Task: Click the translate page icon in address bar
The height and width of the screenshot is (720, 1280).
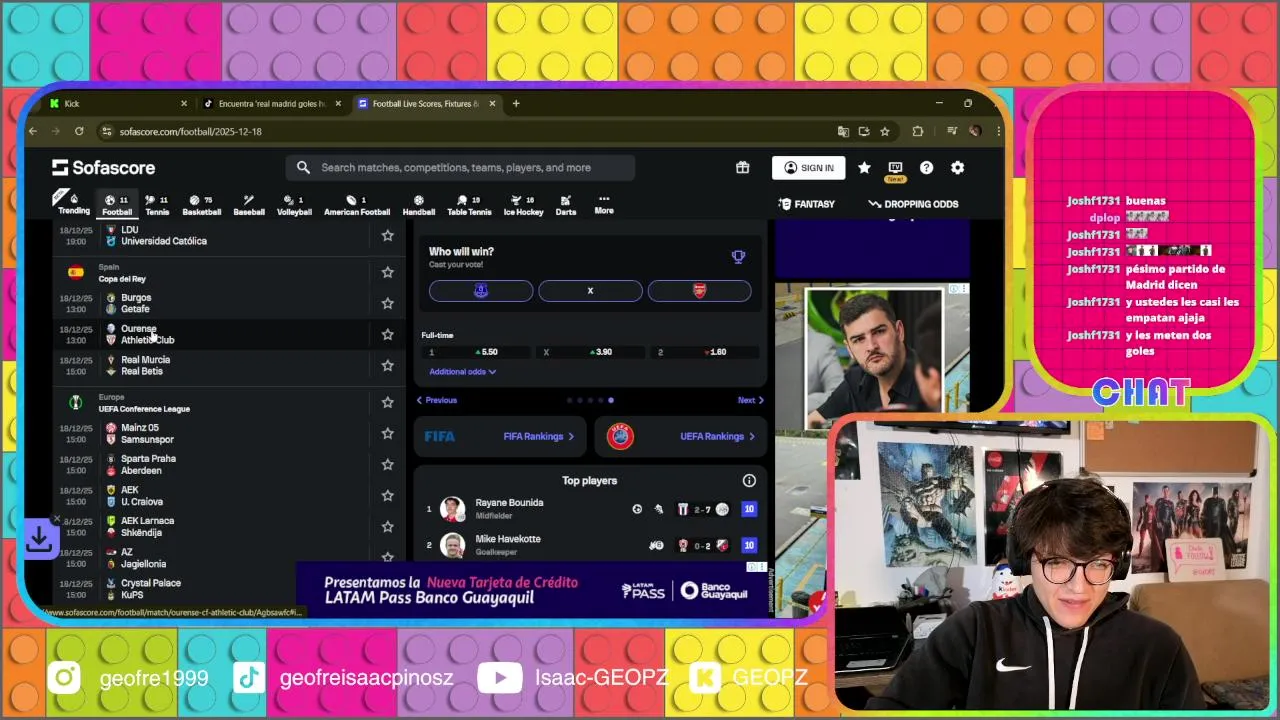Action: pyautogui.click(x=843, y=131)
